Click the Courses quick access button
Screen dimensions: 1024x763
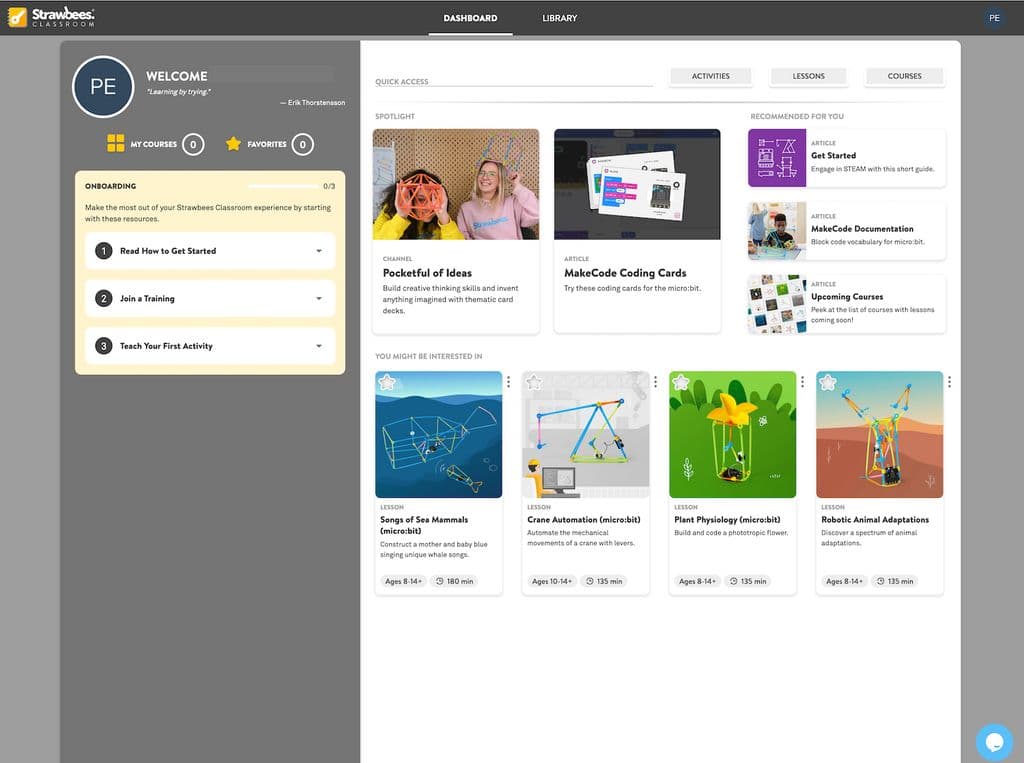904,76
